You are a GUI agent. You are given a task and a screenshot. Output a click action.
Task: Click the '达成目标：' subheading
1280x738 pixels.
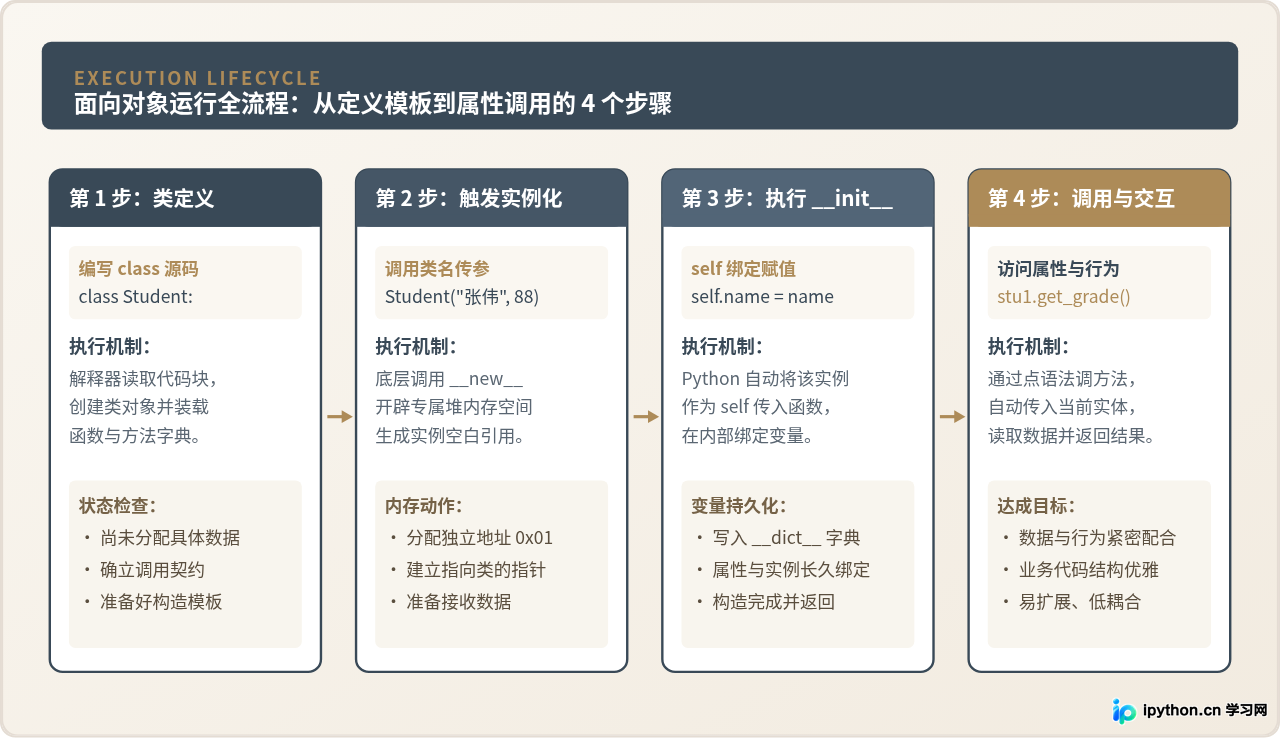click(1037, 506)
